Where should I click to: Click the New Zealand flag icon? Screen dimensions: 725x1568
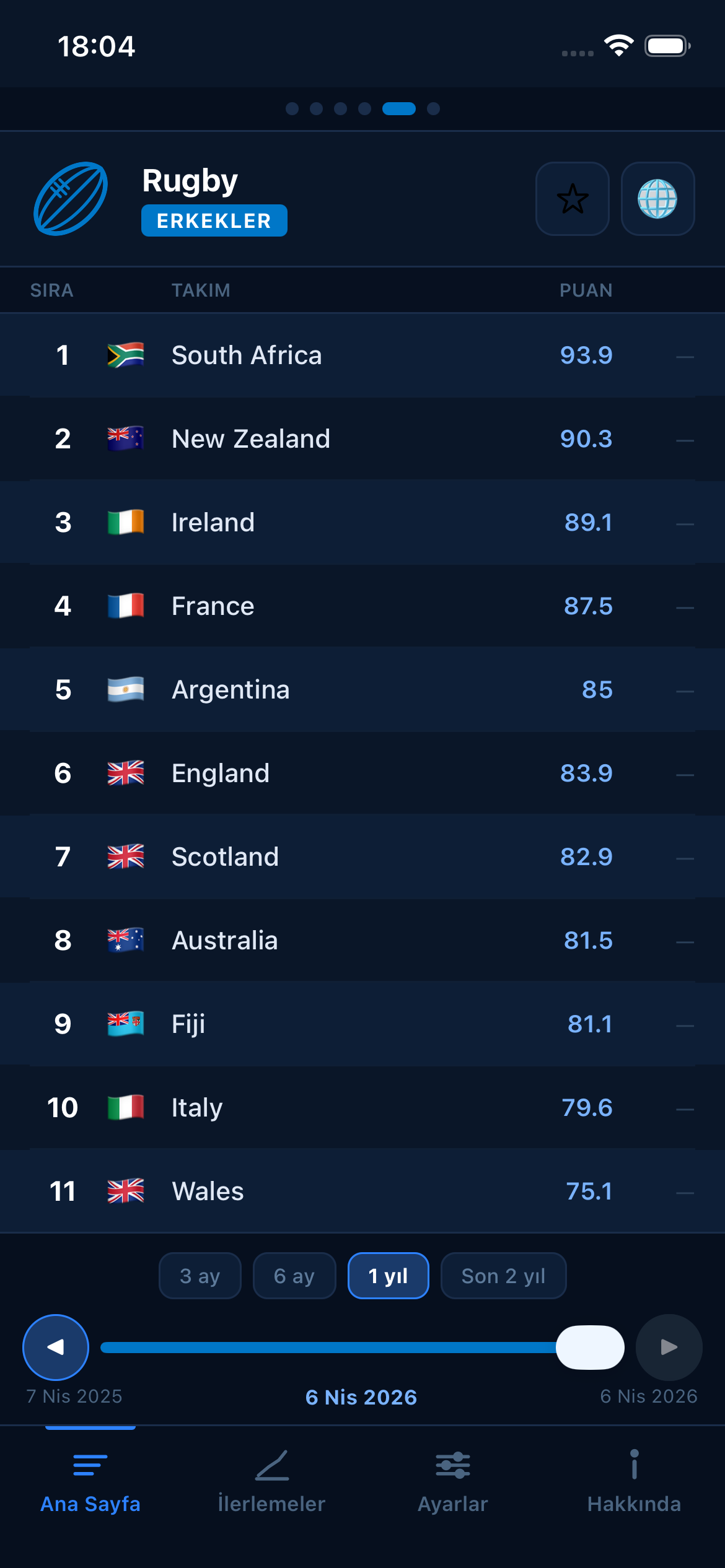tap(125, 438)
